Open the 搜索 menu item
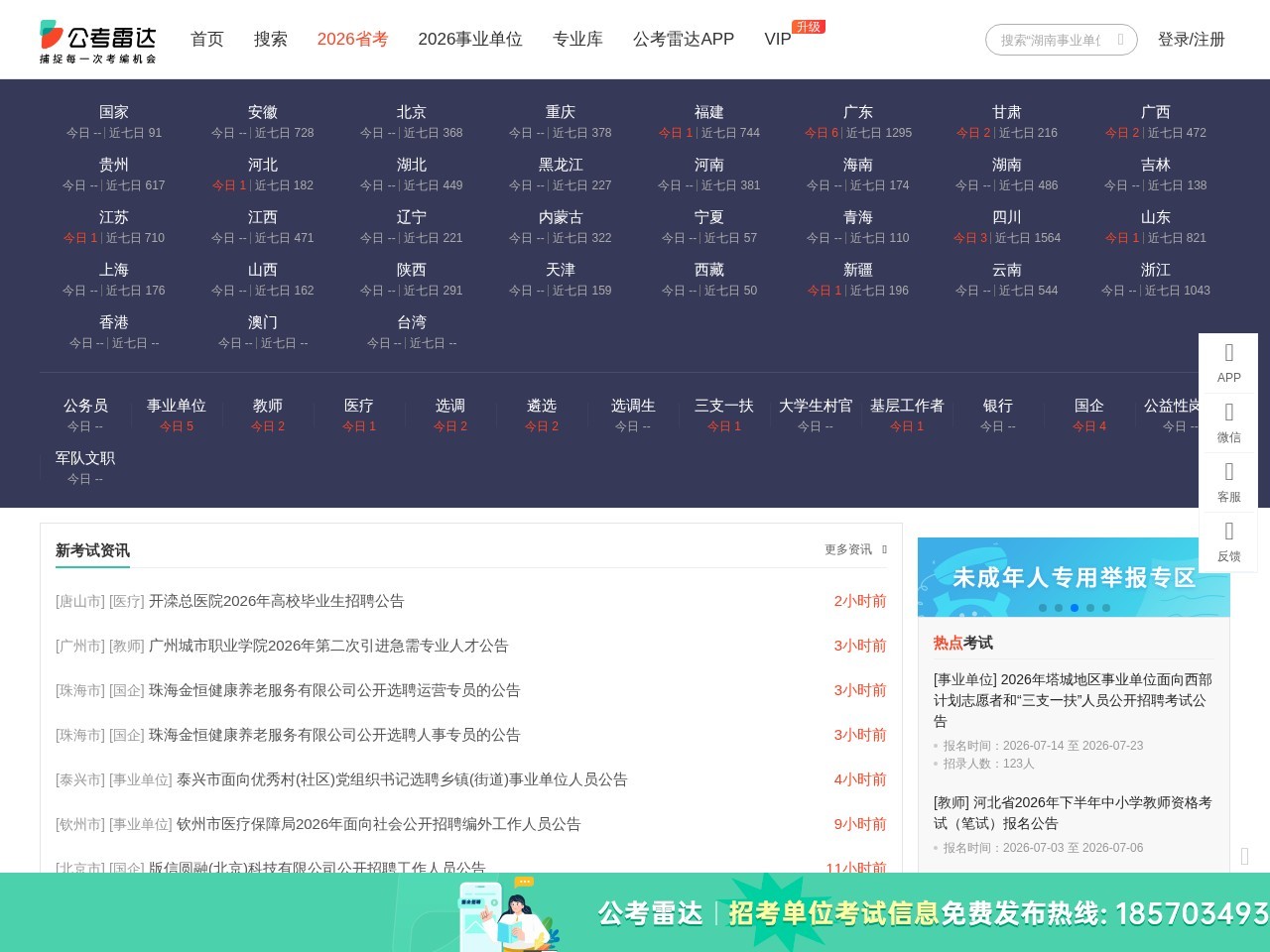This screenshot has height=952, width=1270. 271,39
